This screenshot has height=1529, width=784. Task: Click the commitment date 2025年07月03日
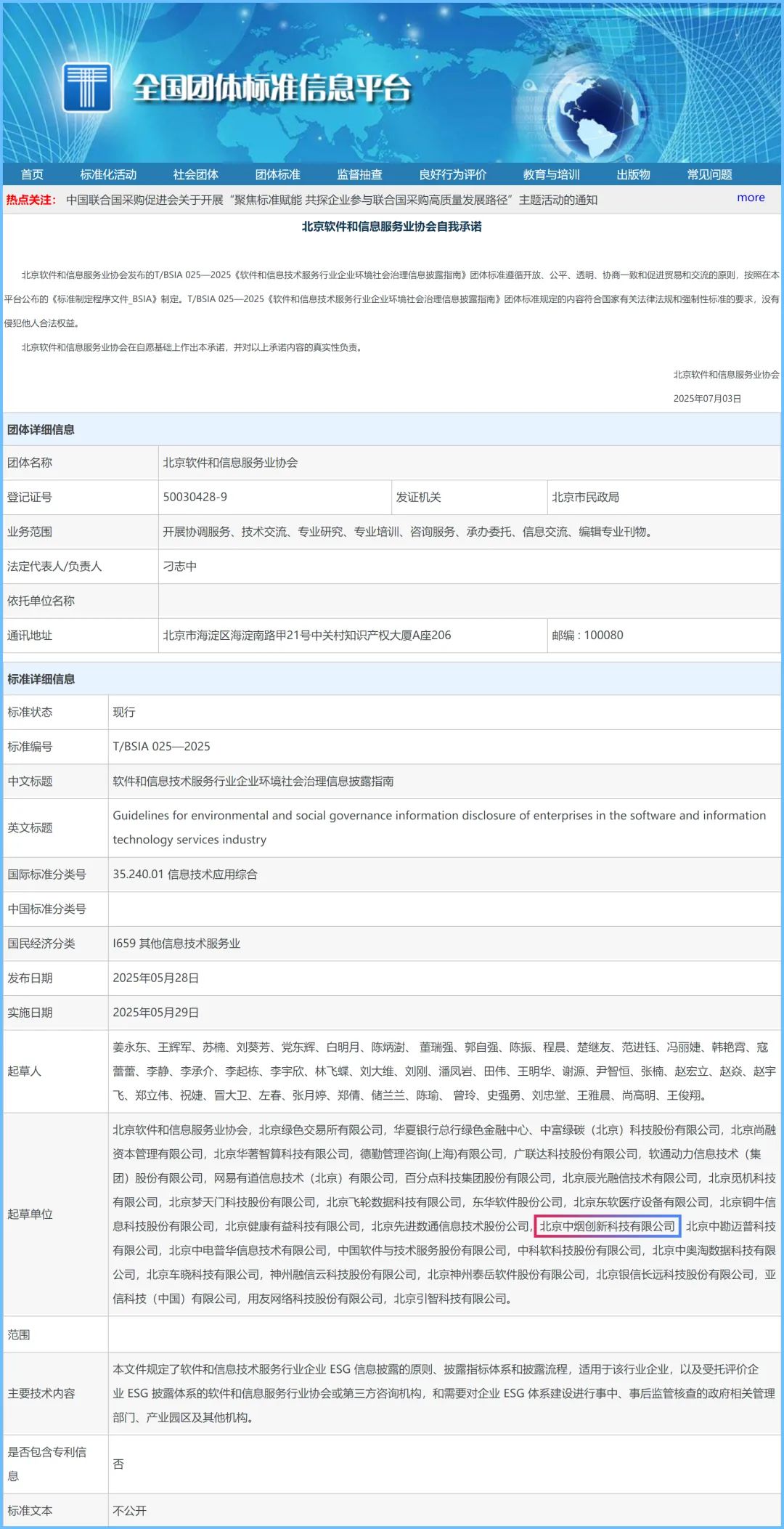[x=707, y=398]
